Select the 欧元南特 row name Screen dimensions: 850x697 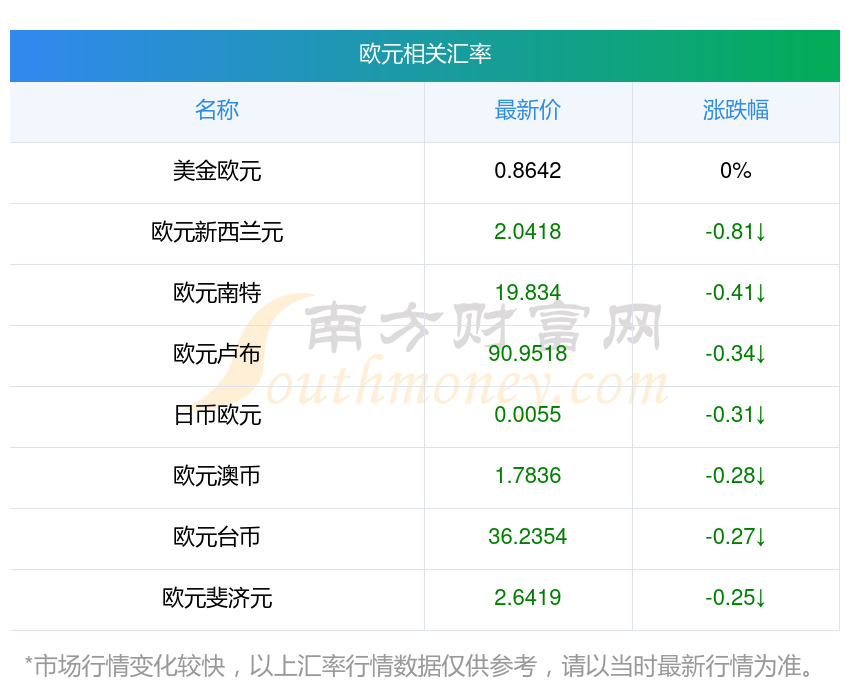click(217, 293)
